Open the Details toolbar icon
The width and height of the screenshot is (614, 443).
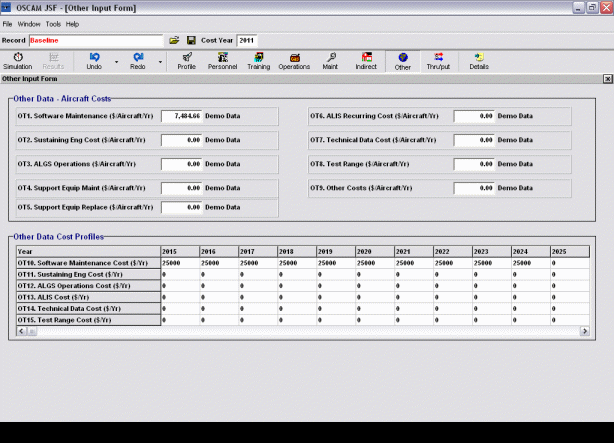479,61
